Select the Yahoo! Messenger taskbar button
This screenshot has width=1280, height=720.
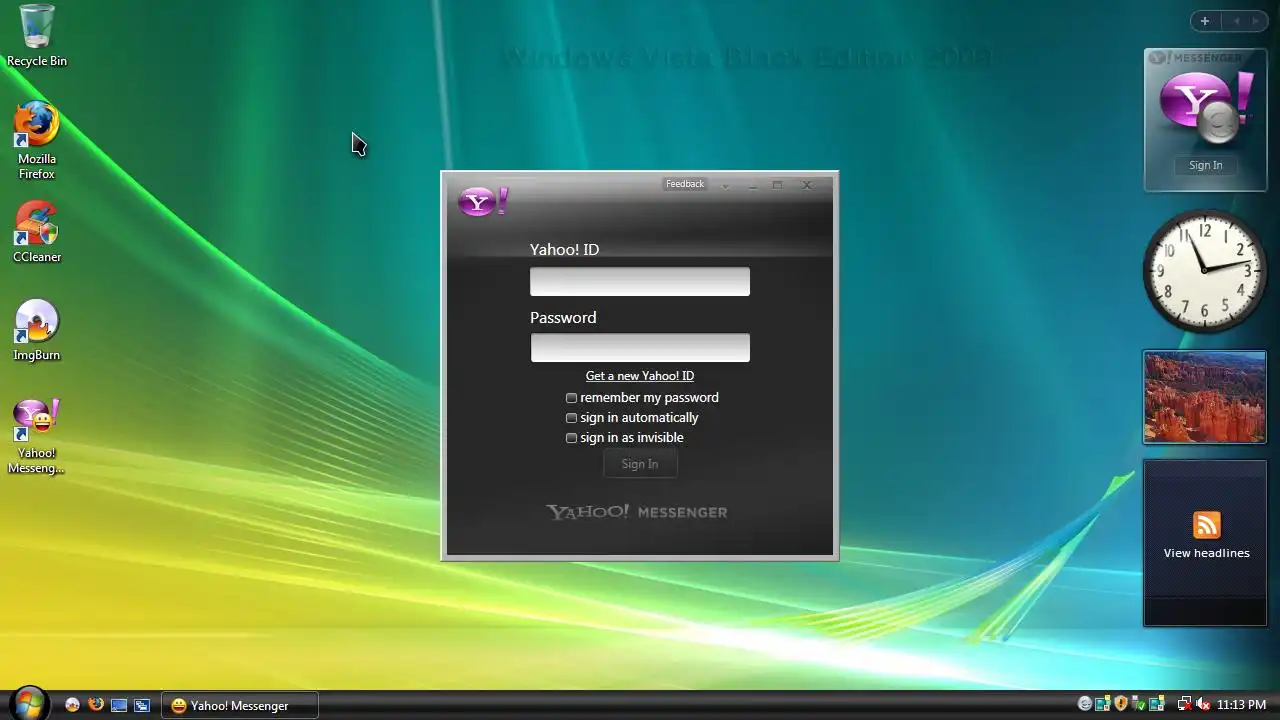pos(240,705)
